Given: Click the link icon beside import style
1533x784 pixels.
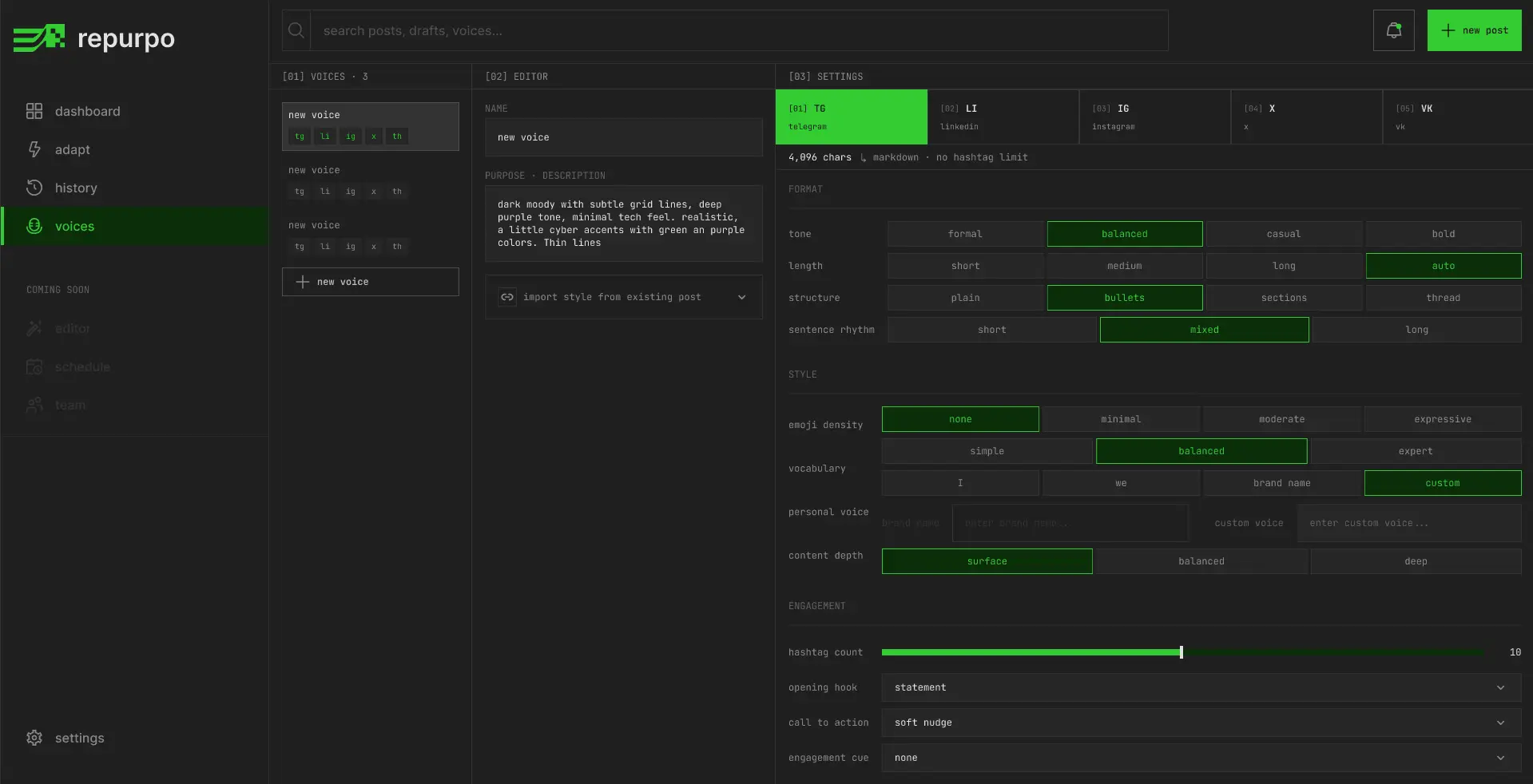Looking at the screenshot, I should pyautogui.click(x=507, y=297).
